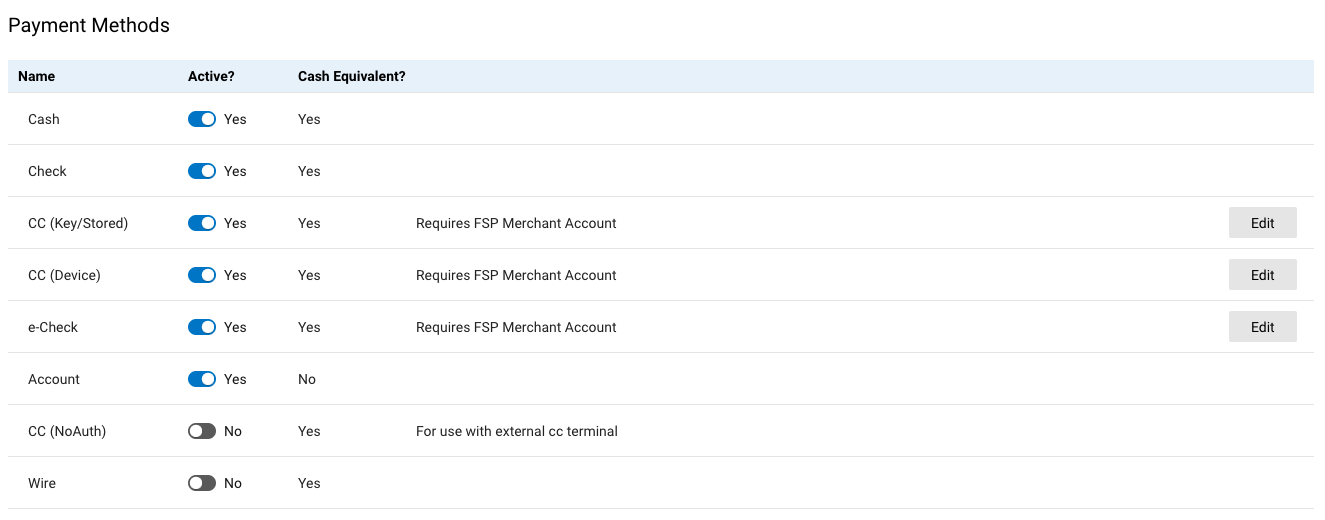Select the Account row name
1325x520 pixels.
click(54, 379)
